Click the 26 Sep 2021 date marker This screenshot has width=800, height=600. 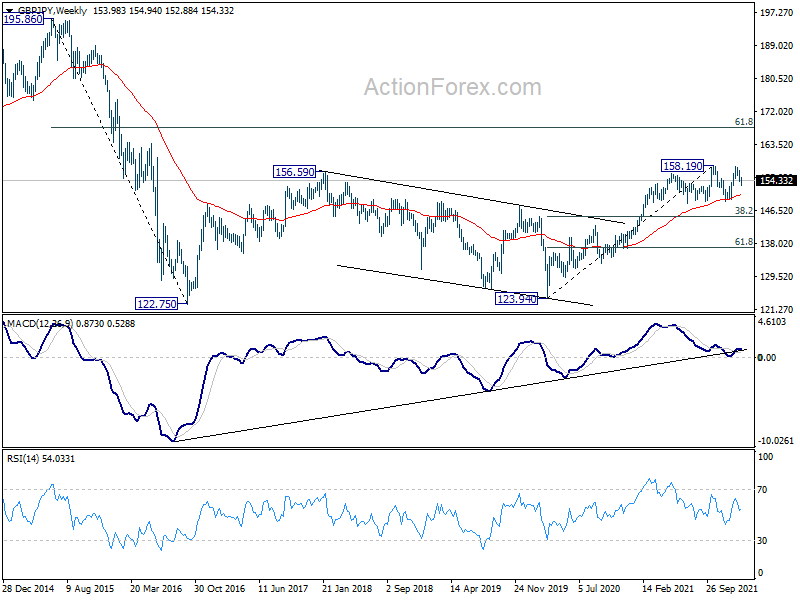click(x=731, y=589)
